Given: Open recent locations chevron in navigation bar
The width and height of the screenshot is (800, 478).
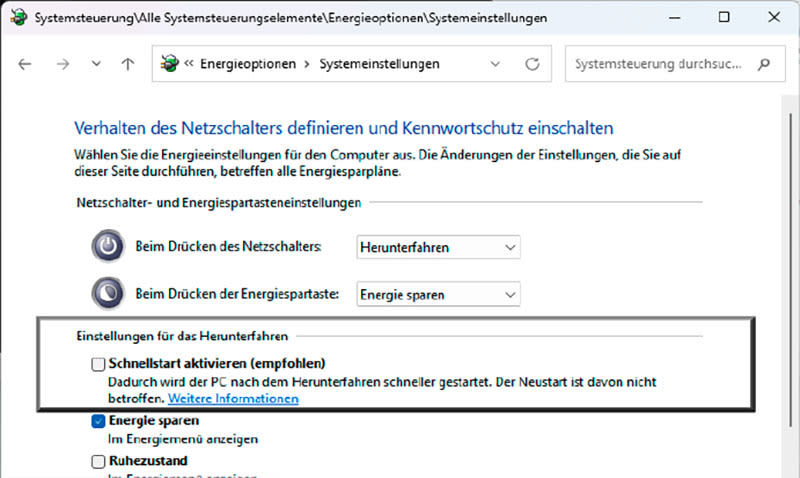Looking at the screenshot, I should [96, 64].
